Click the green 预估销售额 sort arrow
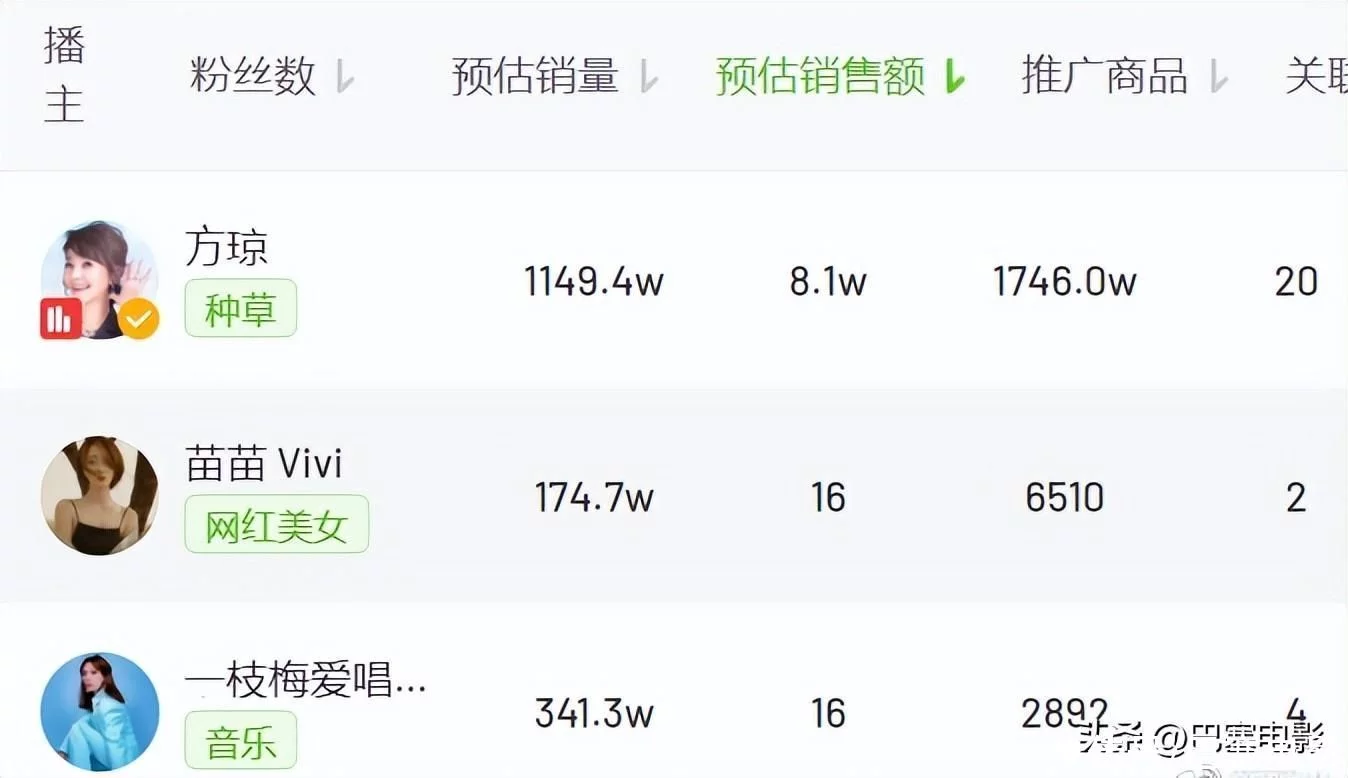 click(x=955, y=76)
